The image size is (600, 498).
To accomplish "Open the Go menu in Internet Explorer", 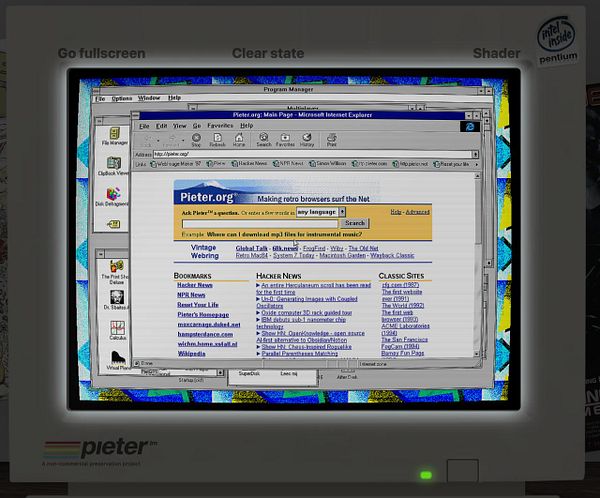I will [197, 126].
